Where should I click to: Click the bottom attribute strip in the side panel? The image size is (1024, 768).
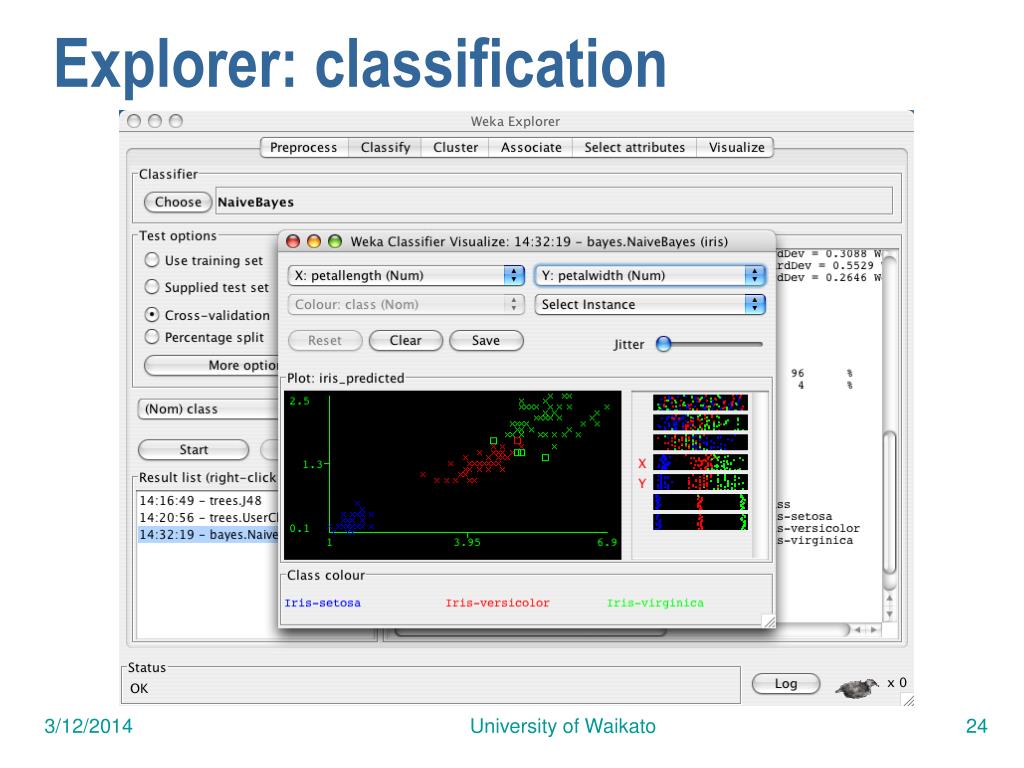click(x=700, y=522)
